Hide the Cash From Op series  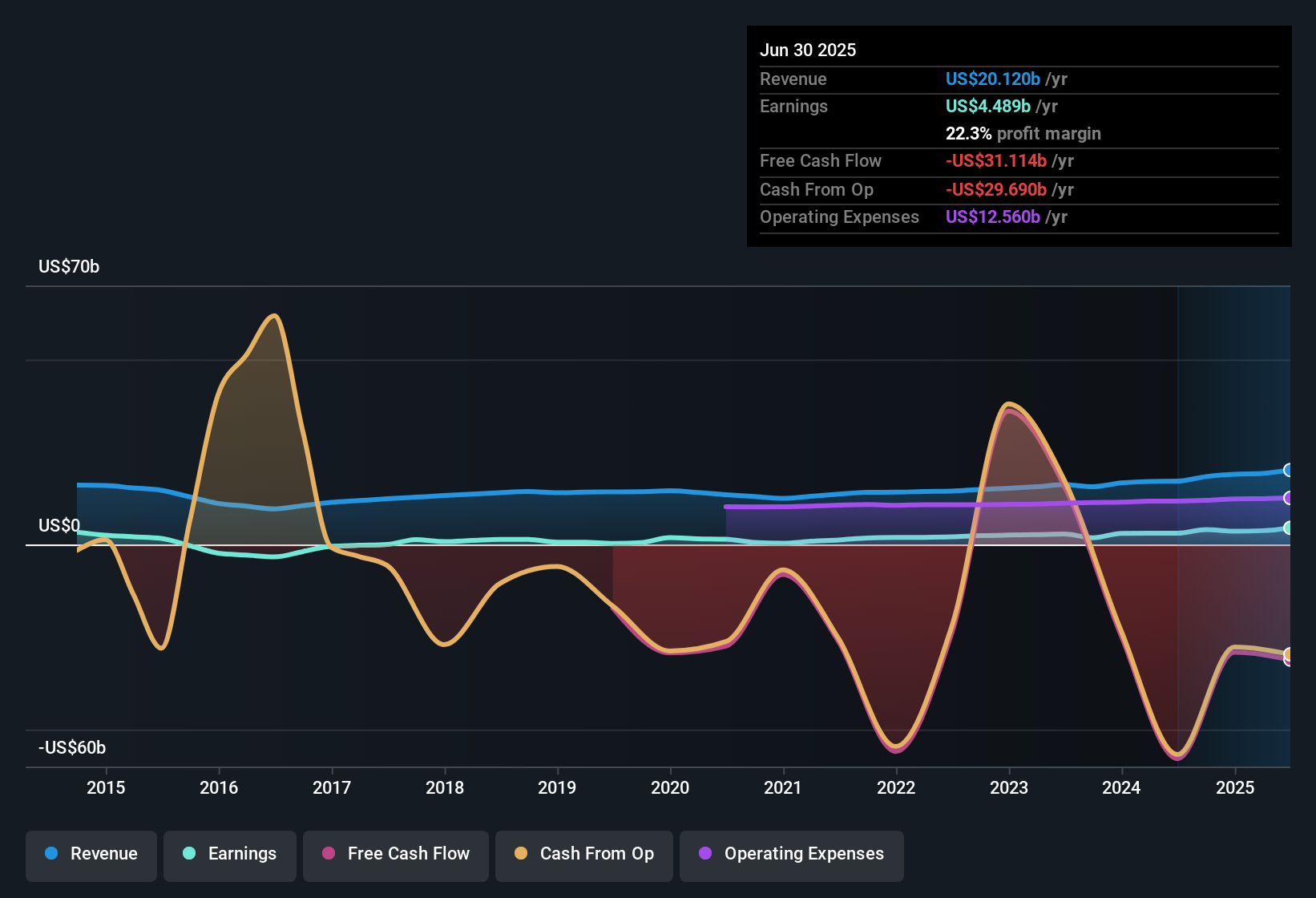[x=584, y=854]
